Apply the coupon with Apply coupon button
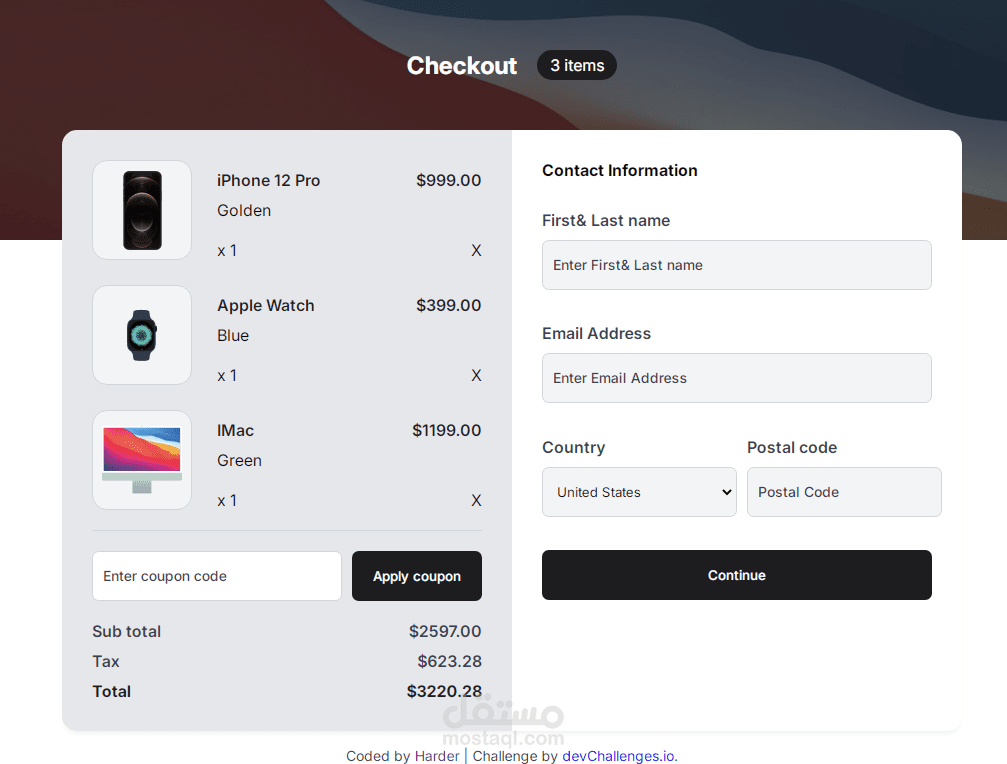Screen dimensions: 1007x764 point(417,576)
